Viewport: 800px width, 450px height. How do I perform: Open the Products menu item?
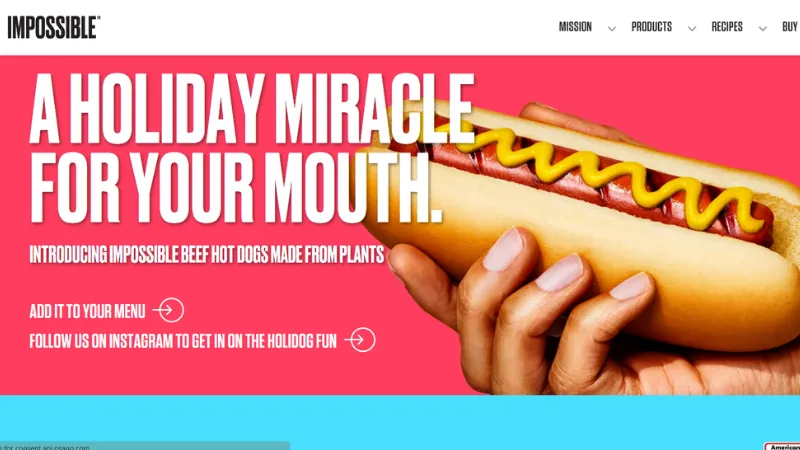click(x=652, y=27)
